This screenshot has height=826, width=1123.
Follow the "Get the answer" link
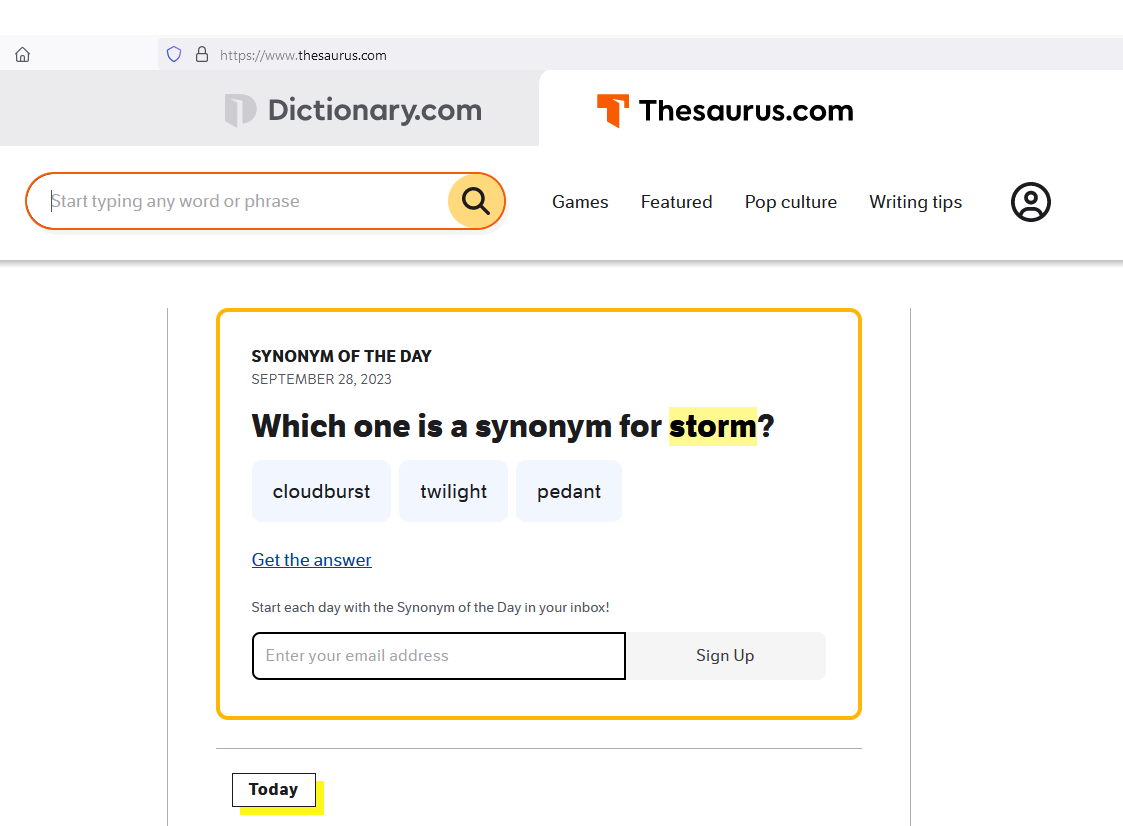311,560
